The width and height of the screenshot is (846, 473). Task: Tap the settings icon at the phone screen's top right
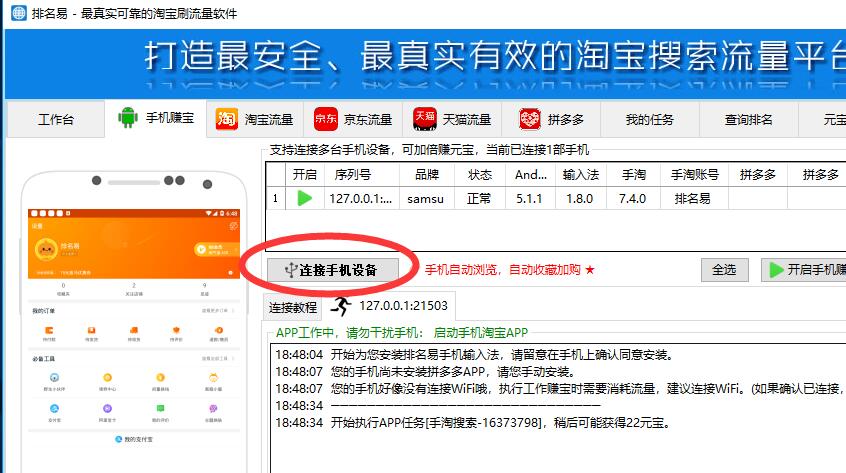pyautogui.click(x=233, y=226)
